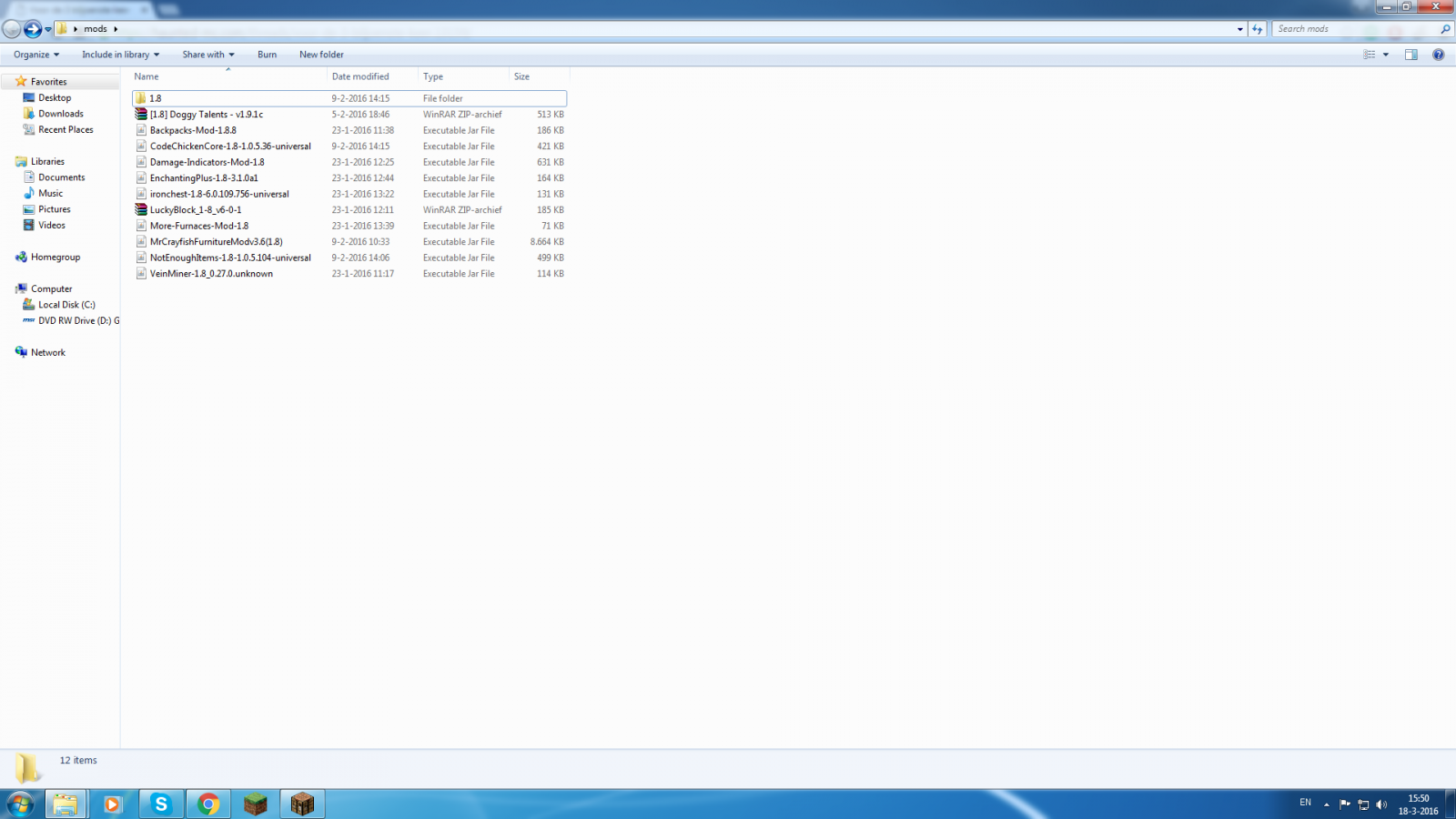The height and width of the screenshot is (819, 1456).
Task: Select MrCrayfishFurnitureModv3.6(1.8) file
Action: tap(217, 242)
